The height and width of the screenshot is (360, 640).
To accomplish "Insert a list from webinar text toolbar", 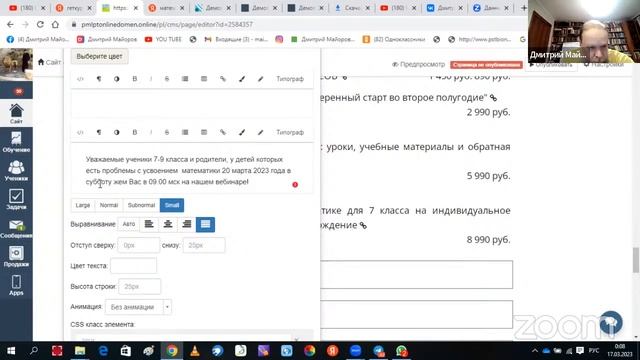I will coord(185,132).
